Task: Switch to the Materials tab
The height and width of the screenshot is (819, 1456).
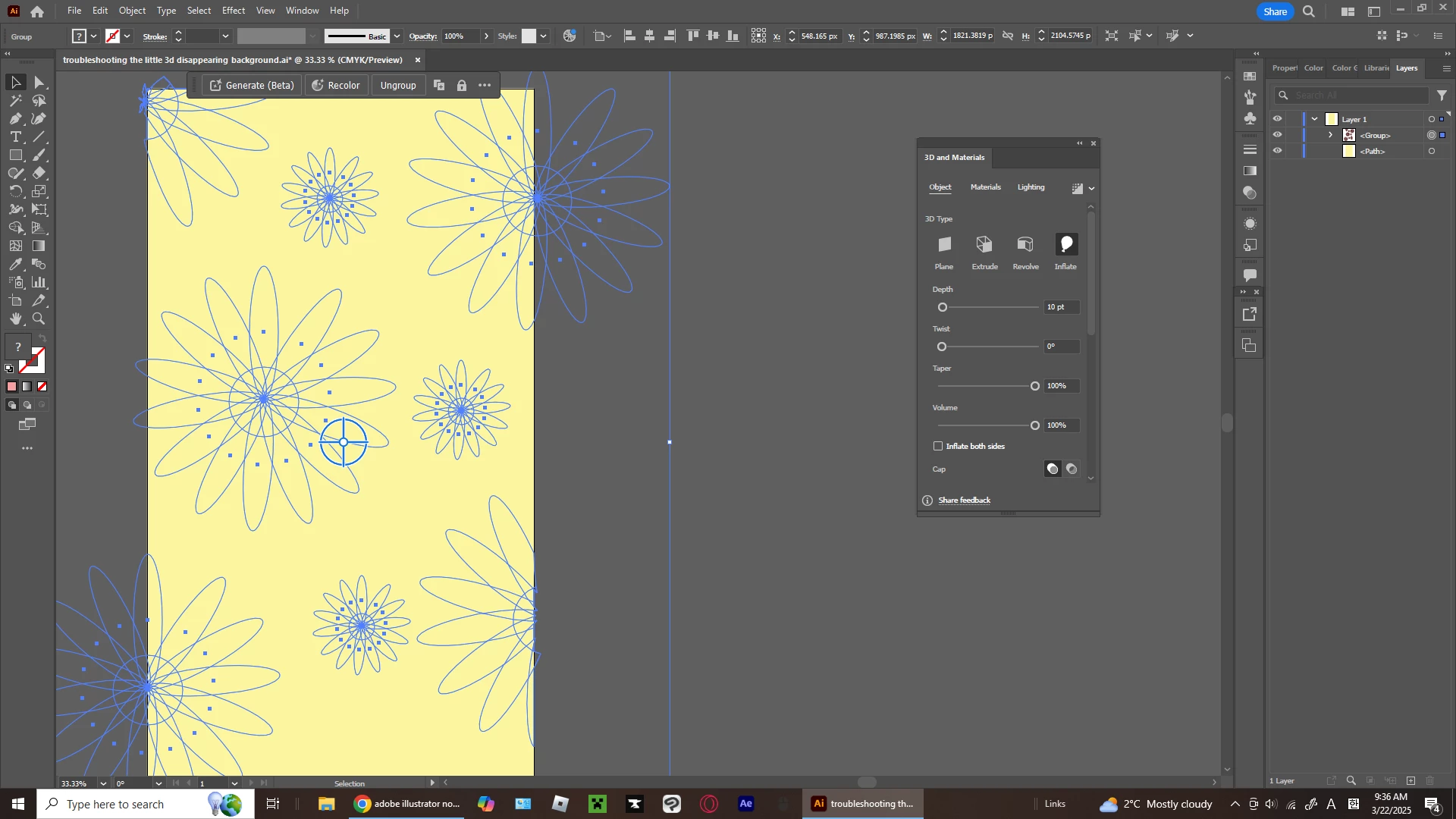Action: click(985, 187)
